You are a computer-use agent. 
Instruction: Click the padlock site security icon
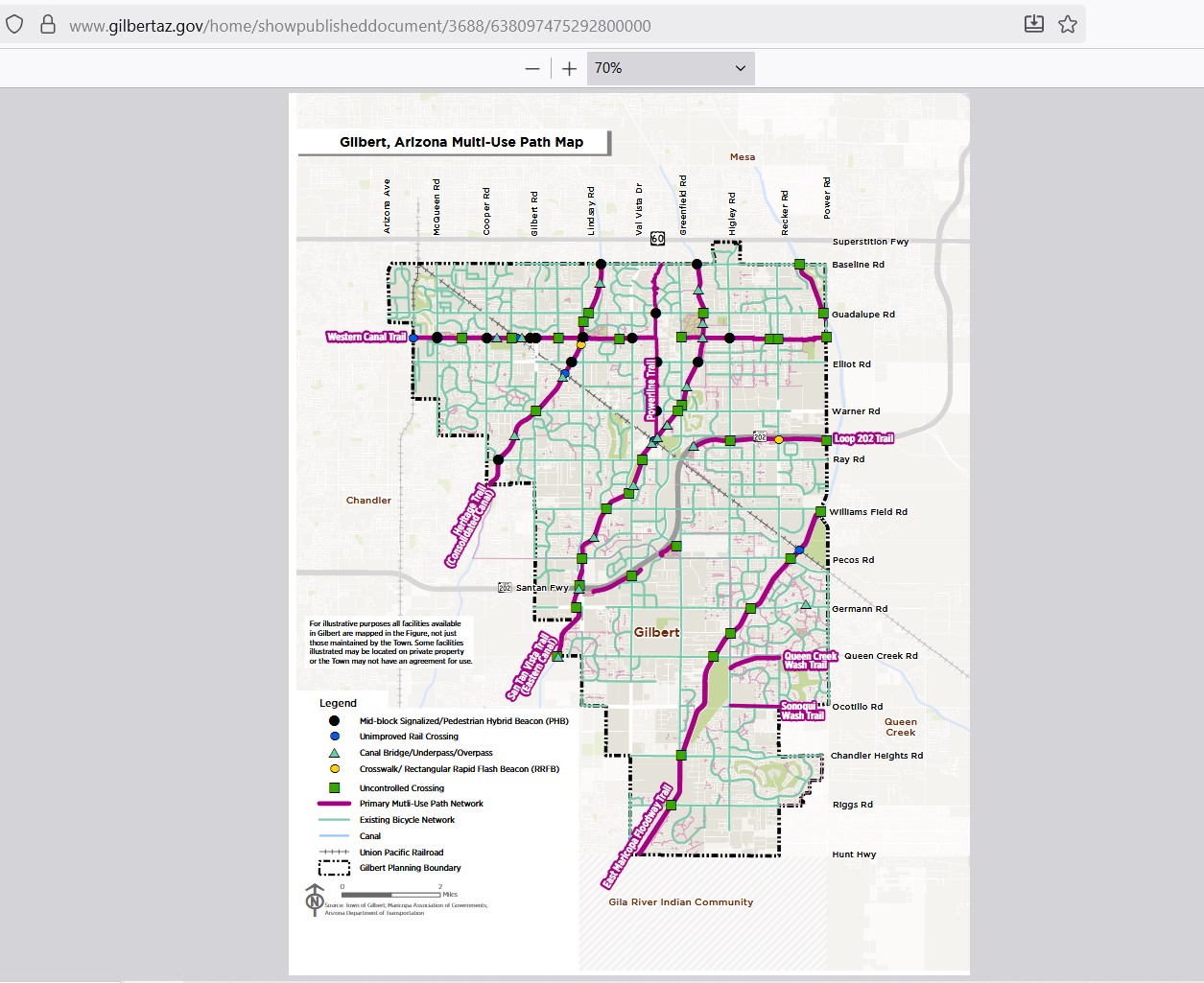(47, 25)
